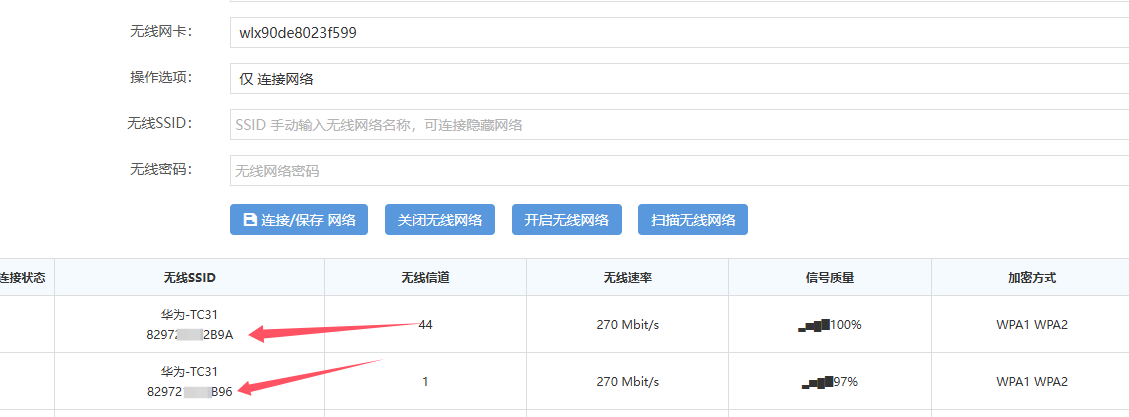The height and width of the screenshot is (417, 1129).
Task: Click channel value 1 in the table
Action: (x=426, y=382)
